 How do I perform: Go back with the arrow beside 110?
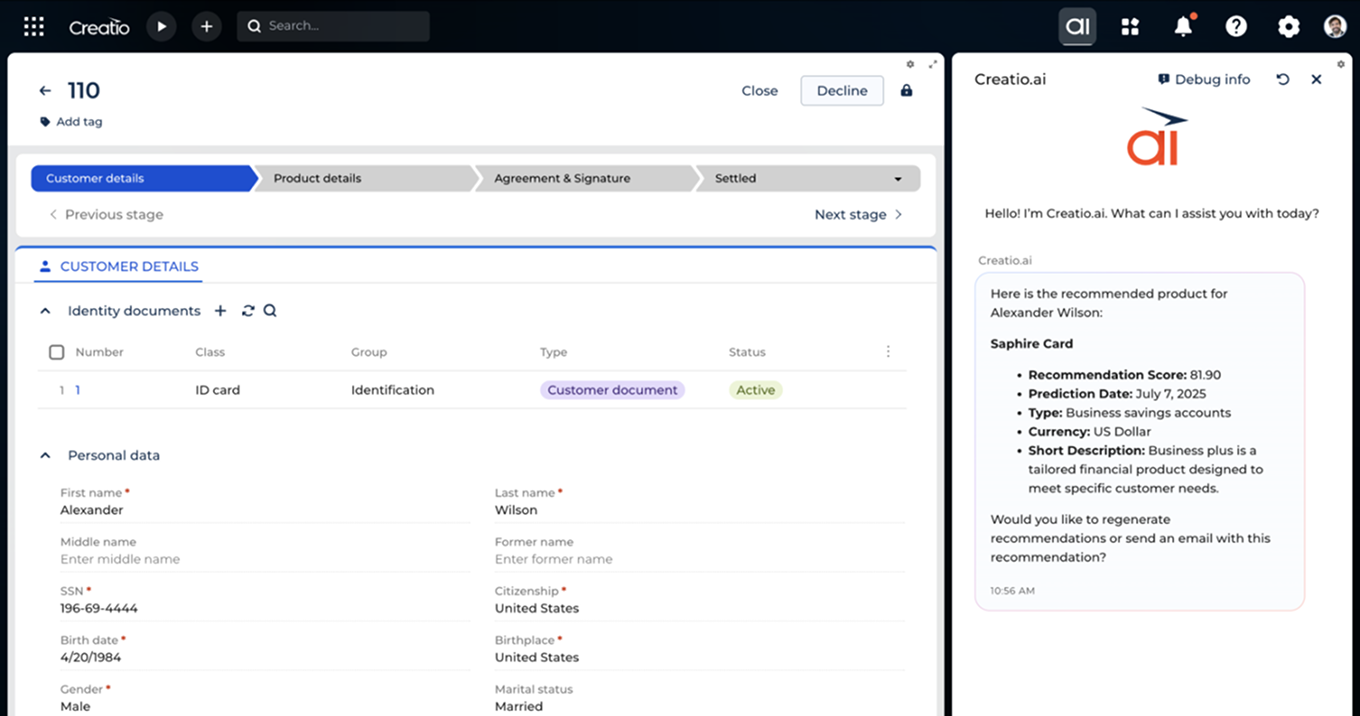click(45, 91)
